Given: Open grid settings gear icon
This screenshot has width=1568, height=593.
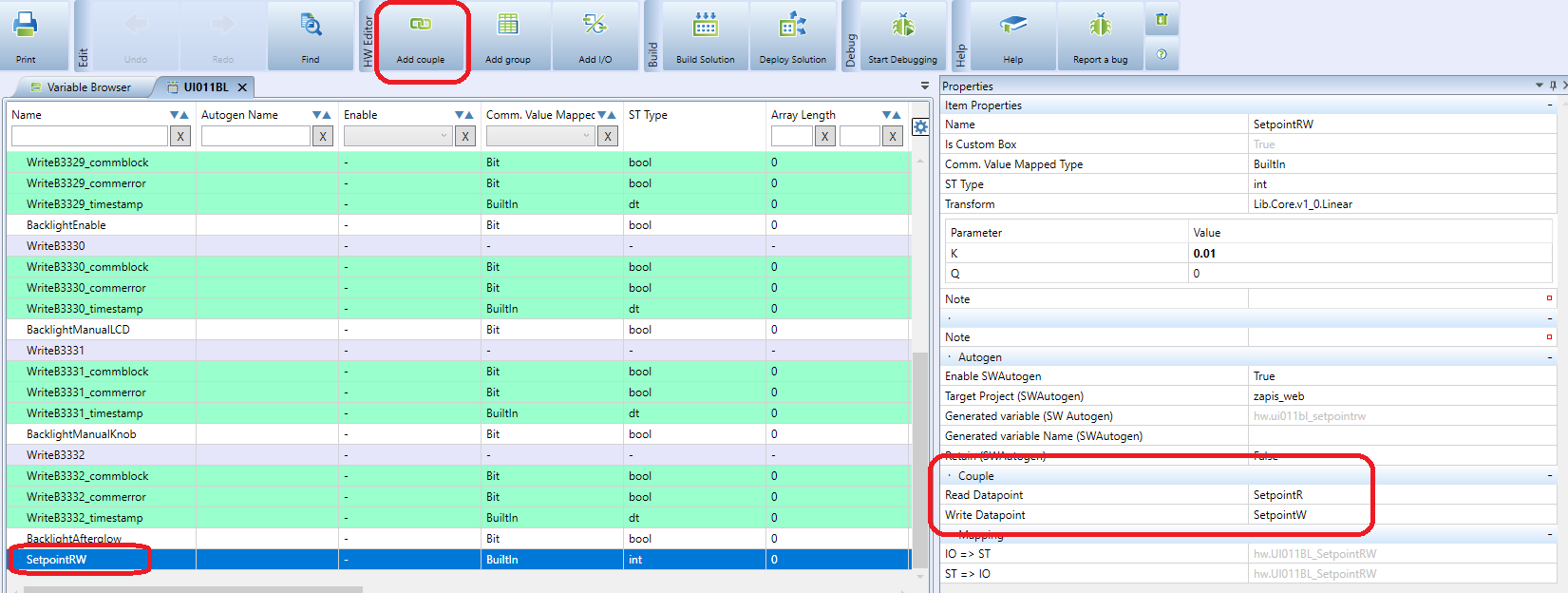Looking at the screenshot, I should tap(920, 126).
